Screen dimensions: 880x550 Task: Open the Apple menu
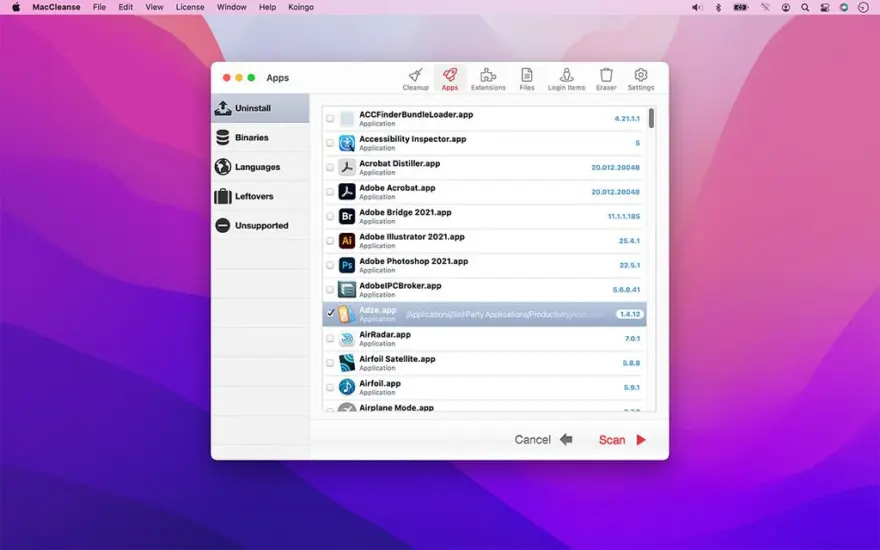click(16, 7)
